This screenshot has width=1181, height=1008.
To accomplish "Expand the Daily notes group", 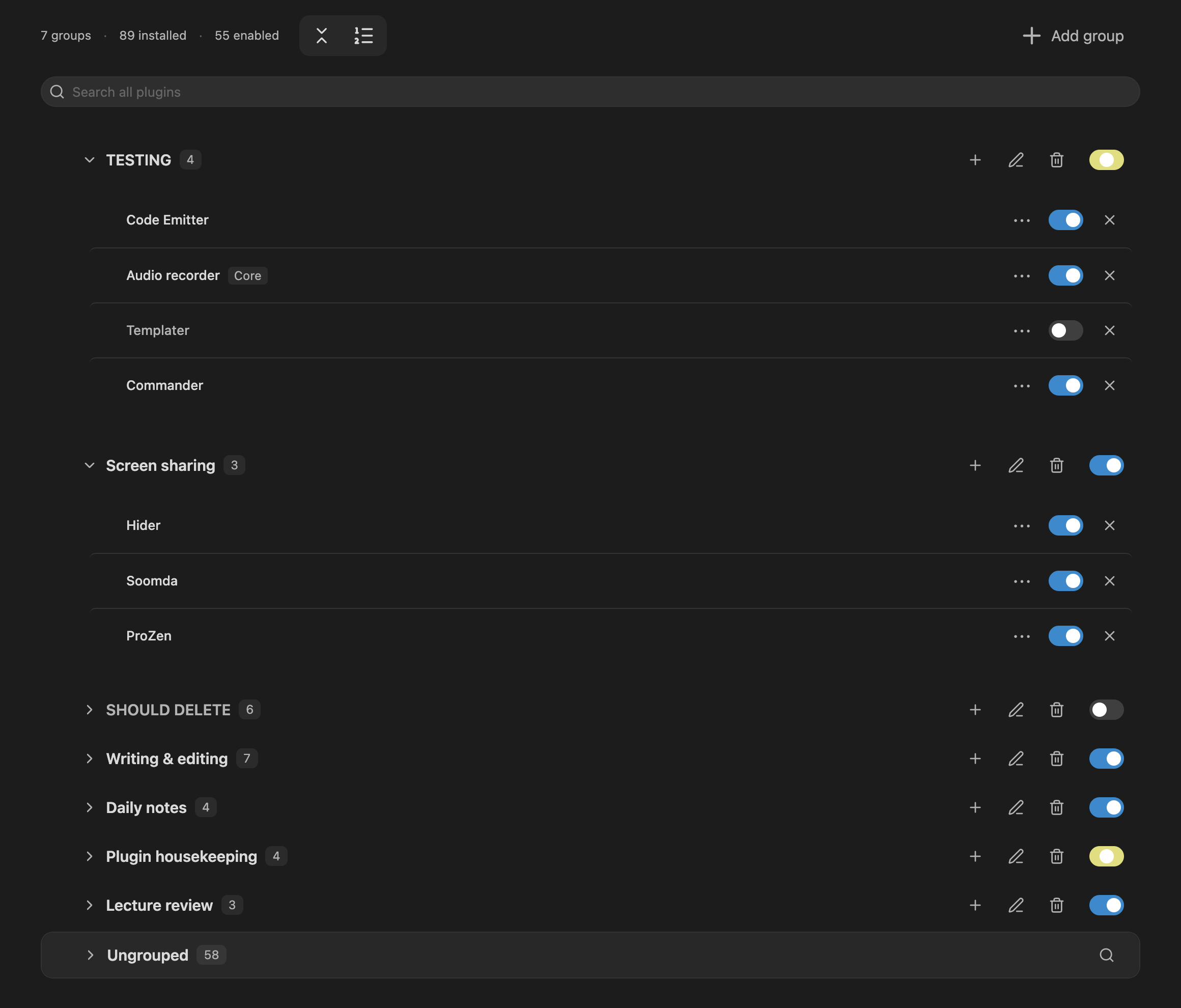I will [x=90, y=807].
